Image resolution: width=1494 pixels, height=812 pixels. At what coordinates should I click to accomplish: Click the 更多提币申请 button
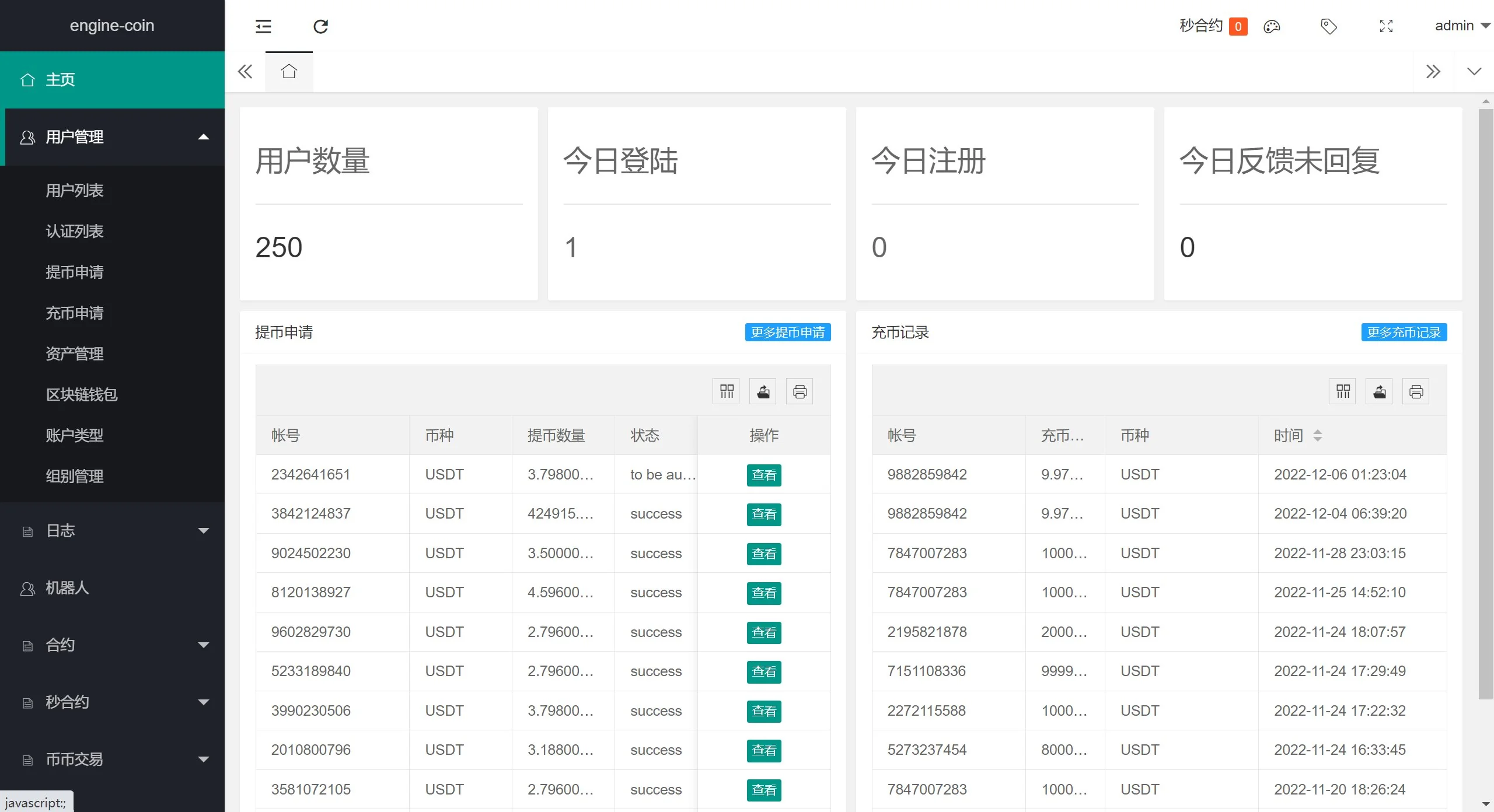[787, 332]
